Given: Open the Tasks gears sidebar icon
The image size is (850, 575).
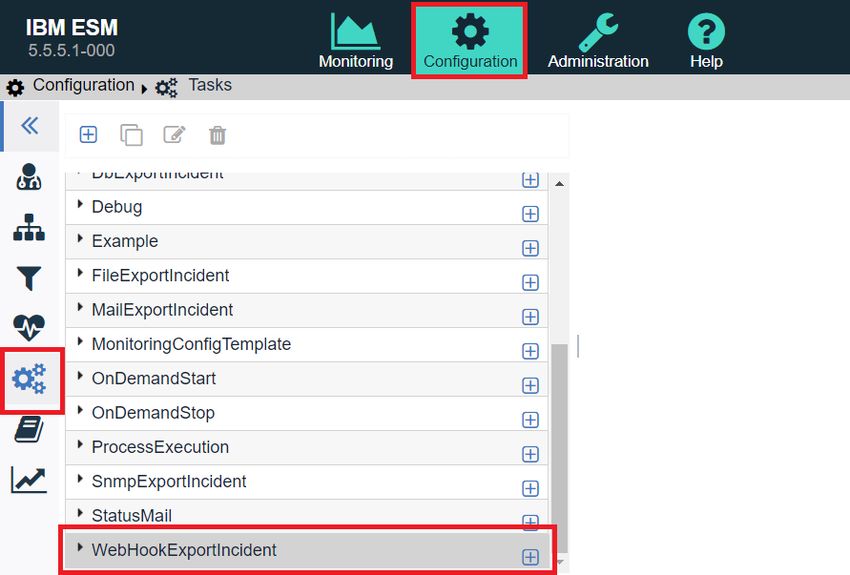Looking at the screenshot, I should [x=29, y=379].
